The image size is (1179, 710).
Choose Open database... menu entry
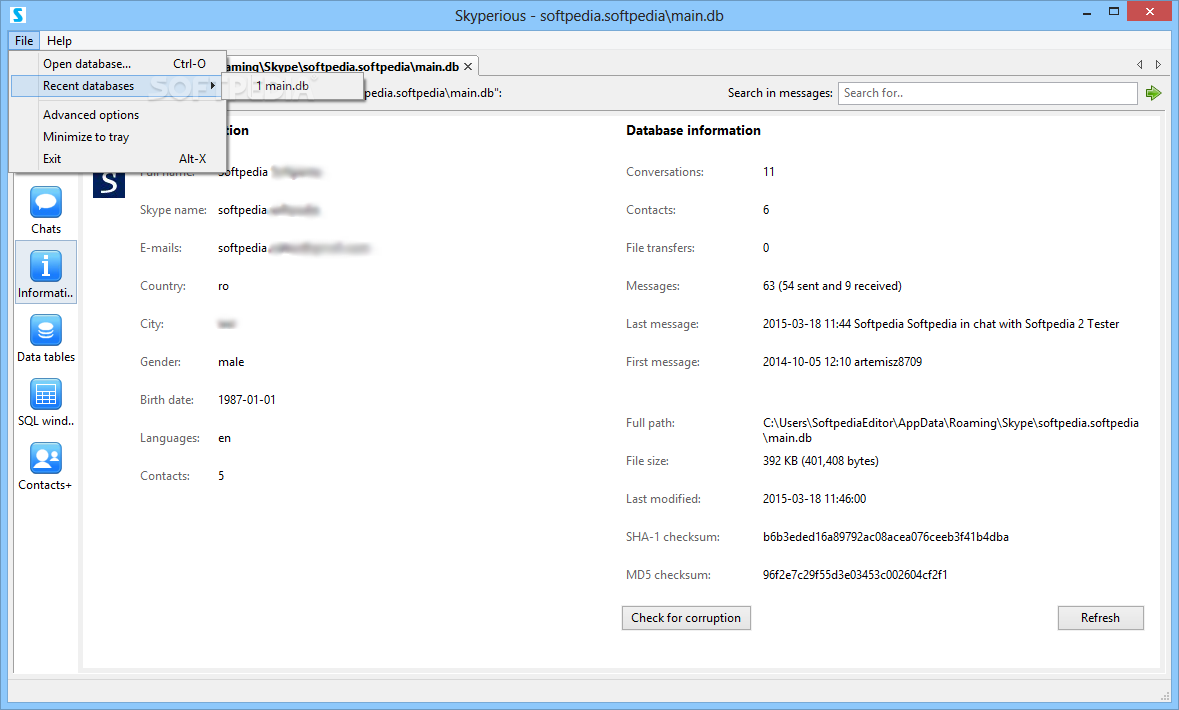(x=119, y=64)
